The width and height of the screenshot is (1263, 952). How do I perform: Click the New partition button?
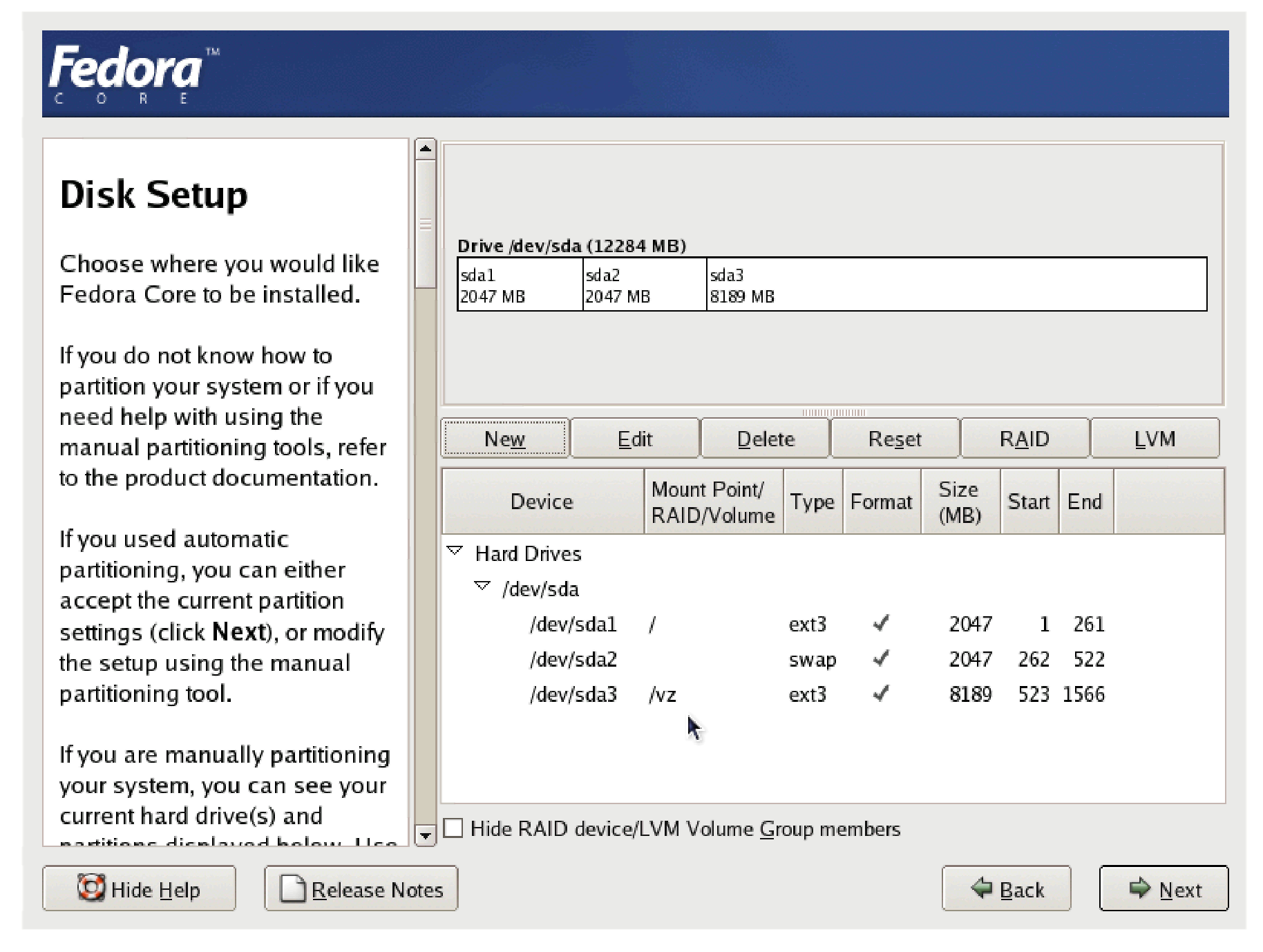coord(504,439)
